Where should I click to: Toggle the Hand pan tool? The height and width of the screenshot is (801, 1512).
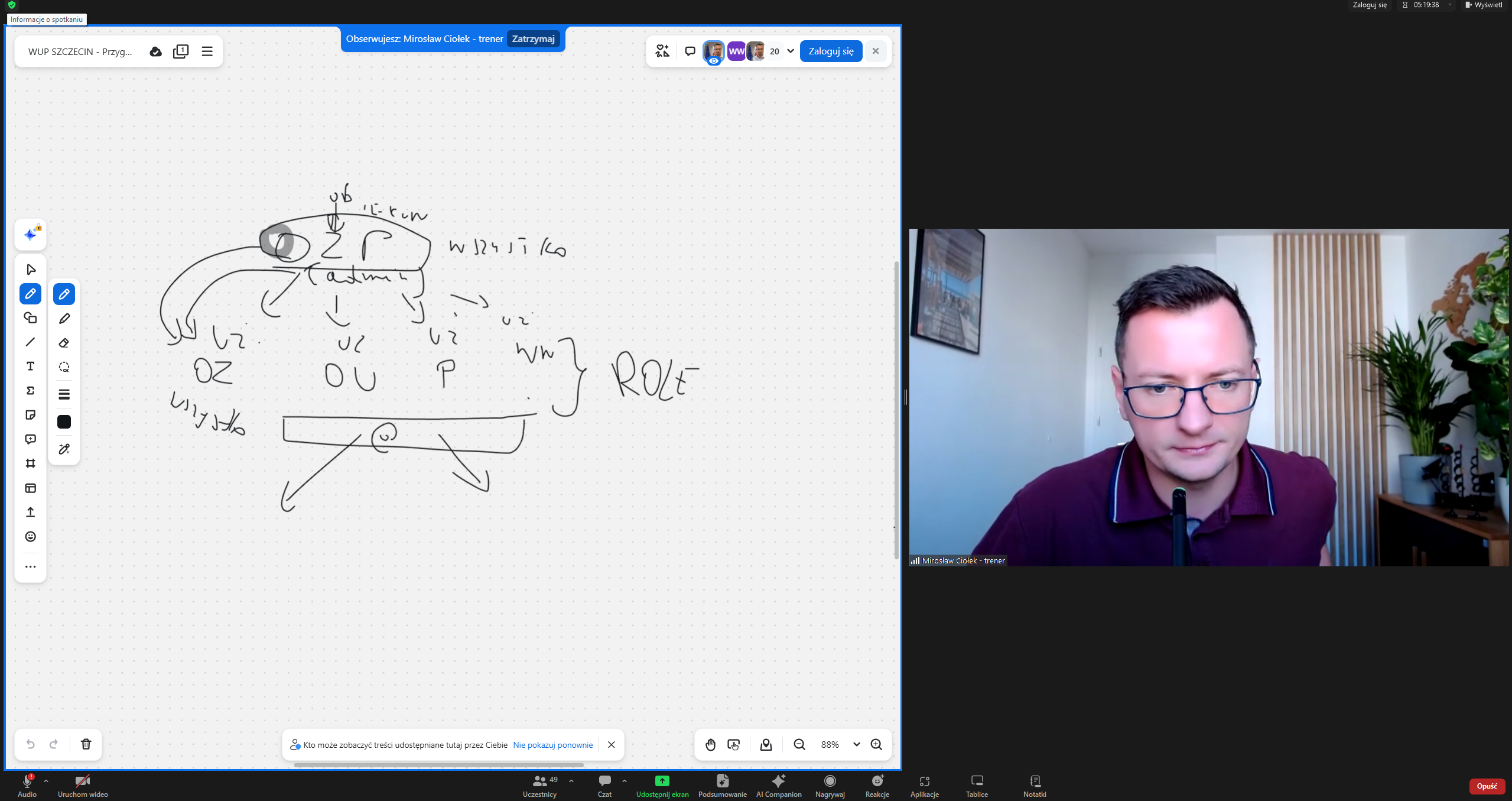[x=710, y=745]
